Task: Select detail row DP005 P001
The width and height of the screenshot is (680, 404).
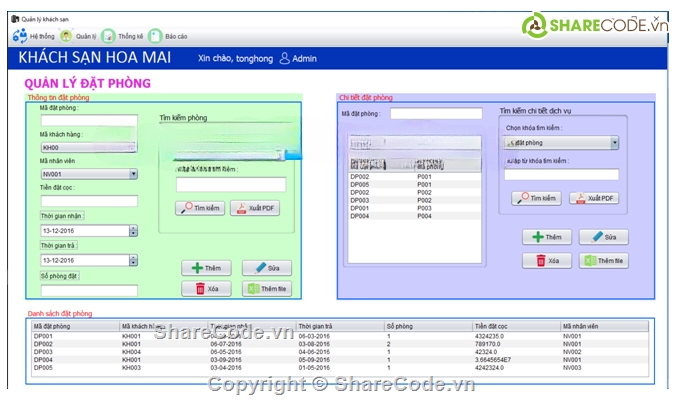Action: (415, 185)
